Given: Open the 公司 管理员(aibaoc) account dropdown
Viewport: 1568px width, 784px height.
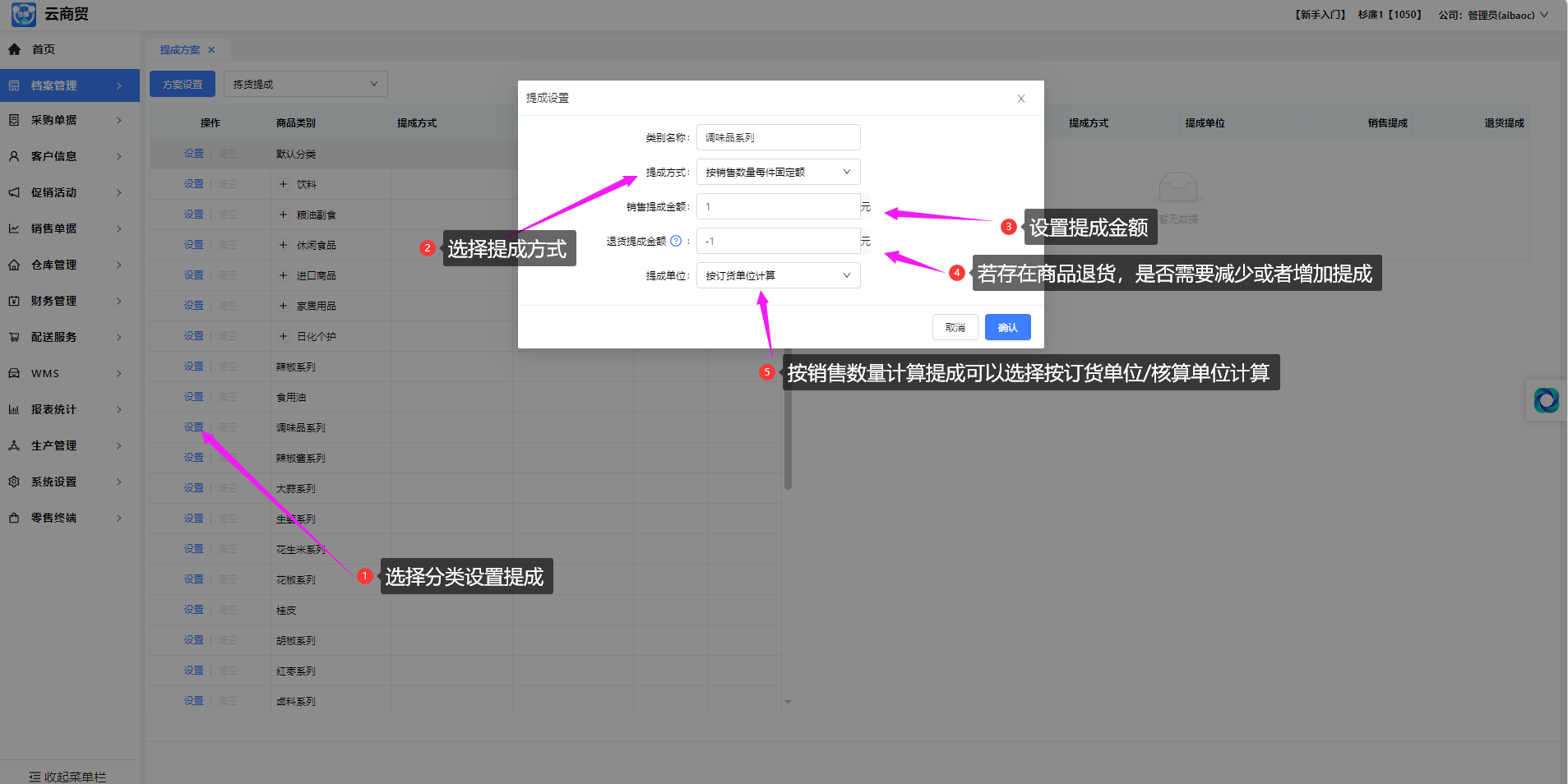Looking at the screenshot, I should point(1493,15).
